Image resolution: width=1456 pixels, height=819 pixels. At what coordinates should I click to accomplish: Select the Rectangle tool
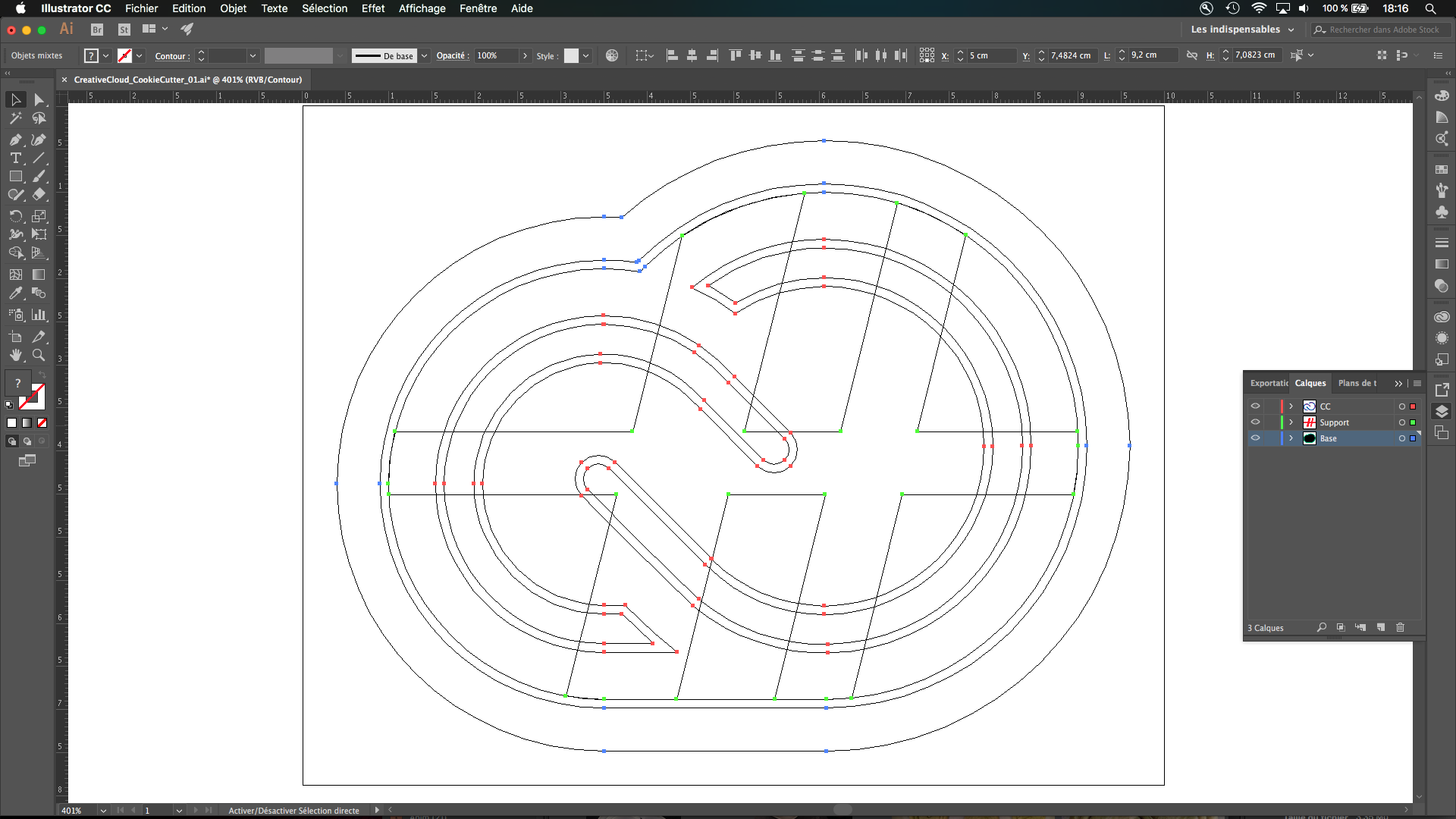pos(16,176)
